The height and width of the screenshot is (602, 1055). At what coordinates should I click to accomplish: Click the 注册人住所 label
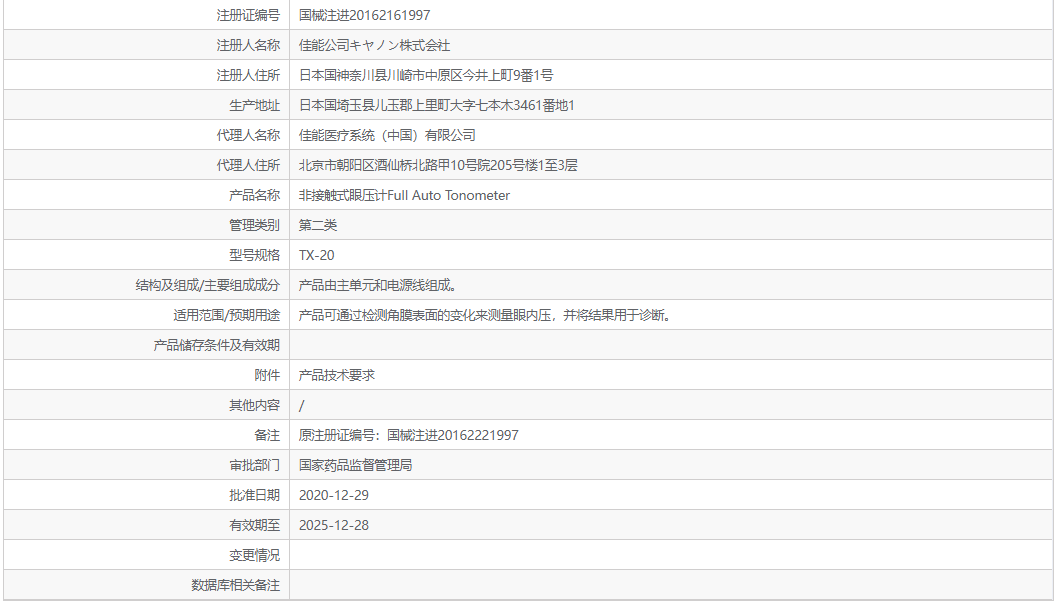(248, 75)
